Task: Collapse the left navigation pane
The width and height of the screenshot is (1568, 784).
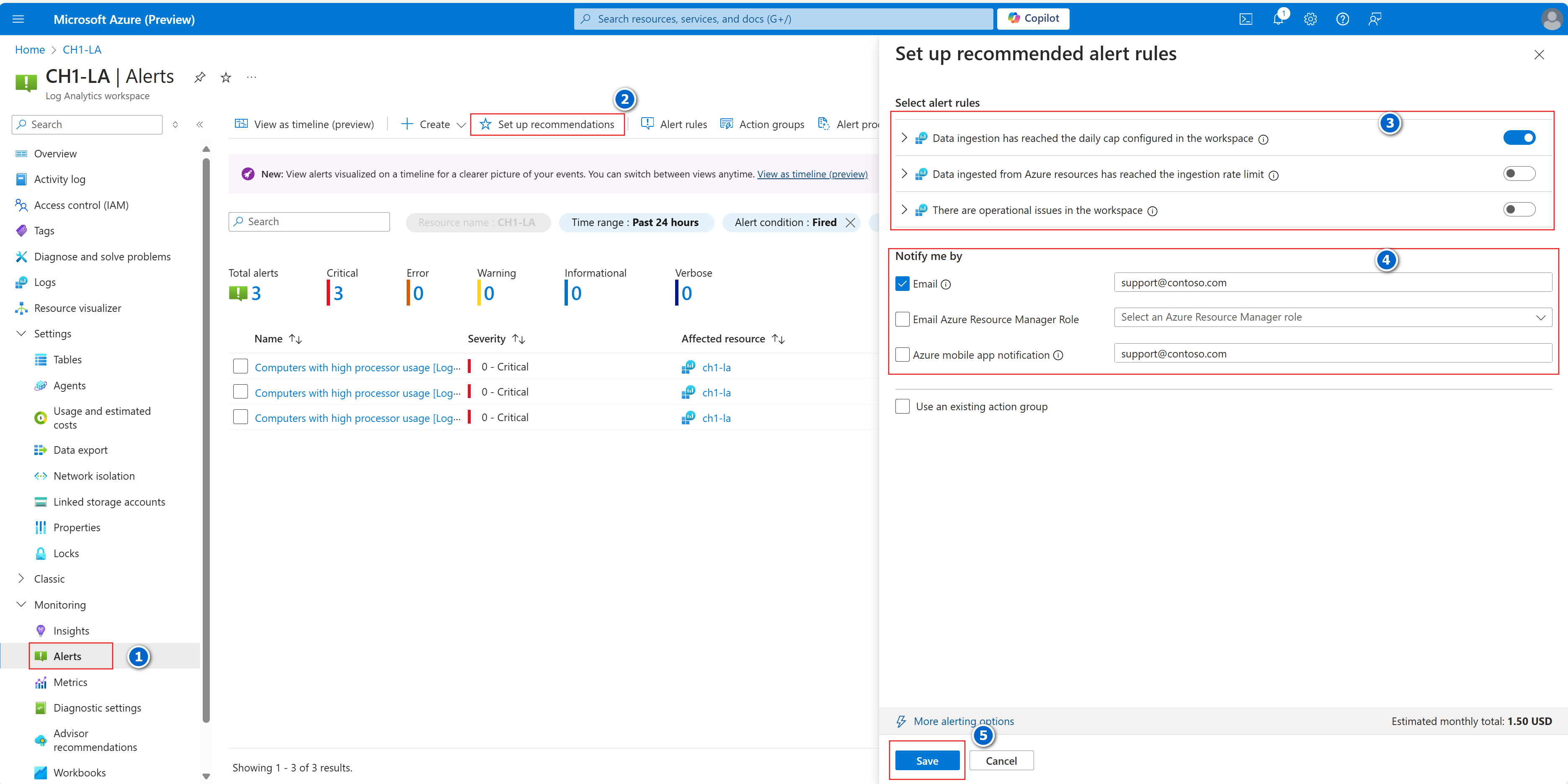Action: pyautogui.click(x=200, y=125)
